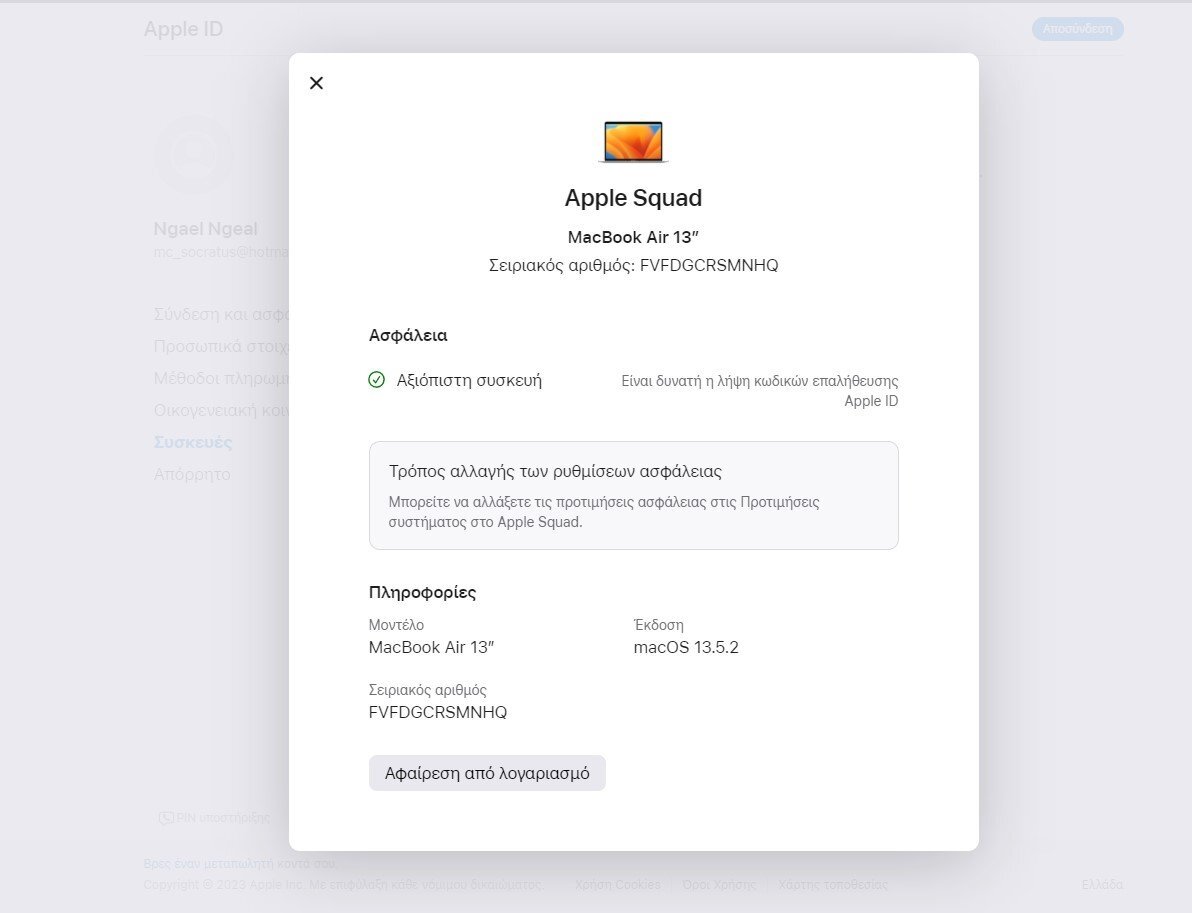Open the Οικογενειακή sidebar section
This screenshot has height=913, width=1192.
pyautogui.click(x=221, y=411)
